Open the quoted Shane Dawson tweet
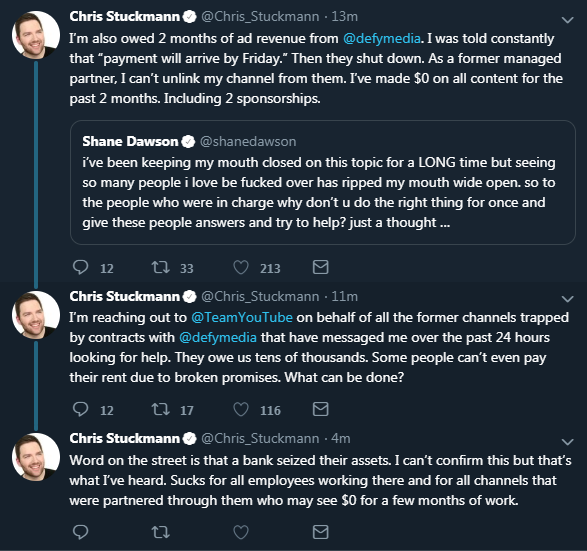 point(322,182)
